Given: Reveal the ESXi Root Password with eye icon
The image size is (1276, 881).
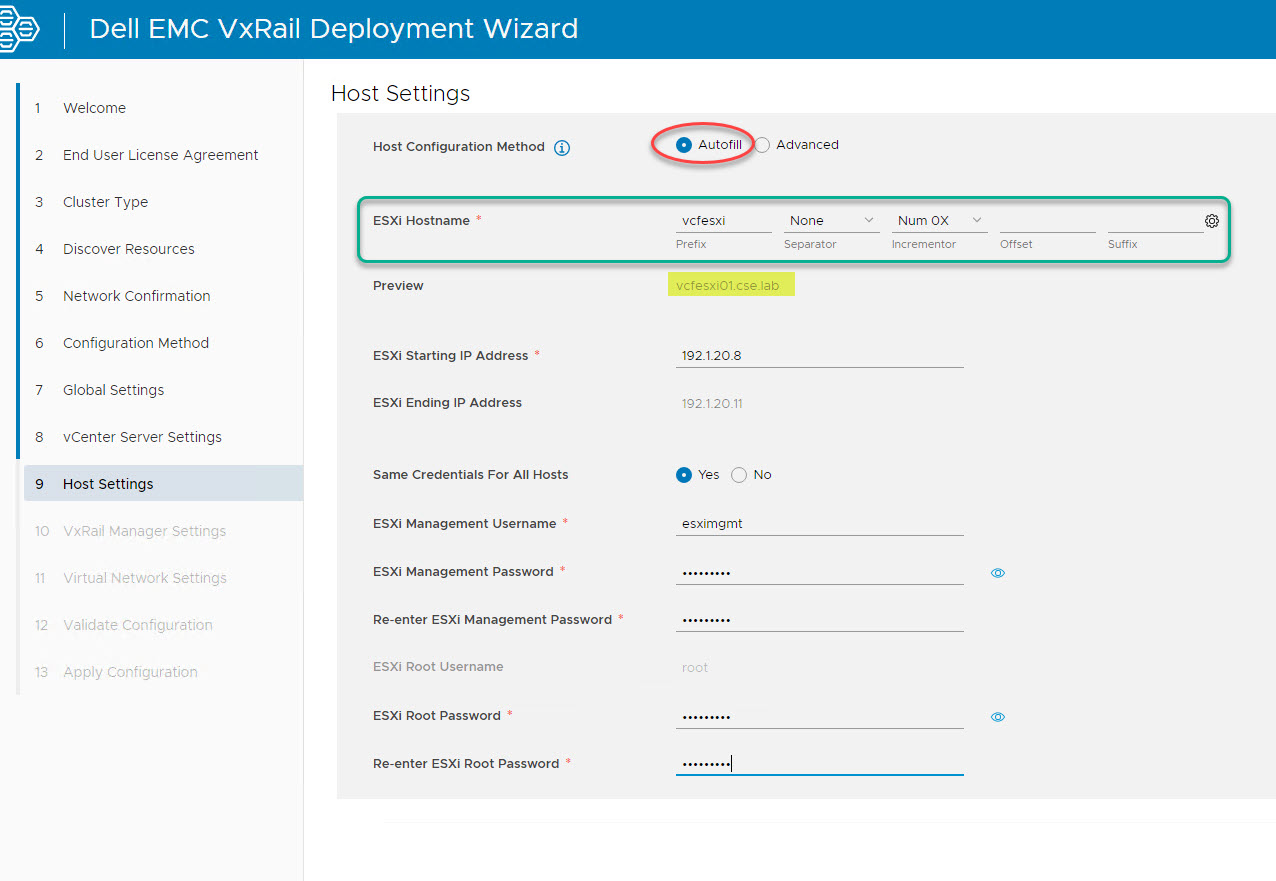Looking at the screenshot, I should click(997, 717).
